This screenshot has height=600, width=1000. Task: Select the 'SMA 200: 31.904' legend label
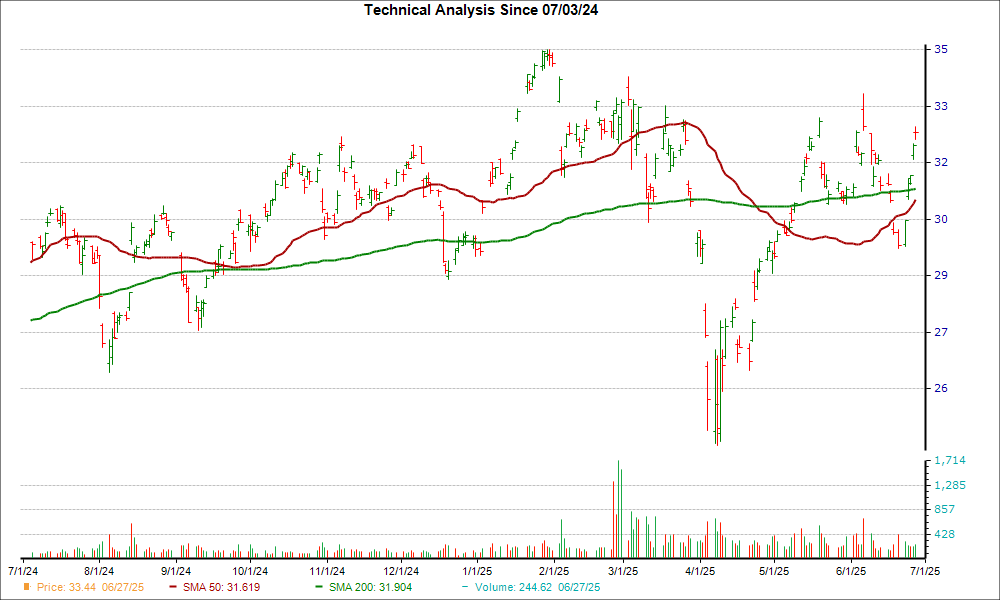coord(371,587)
